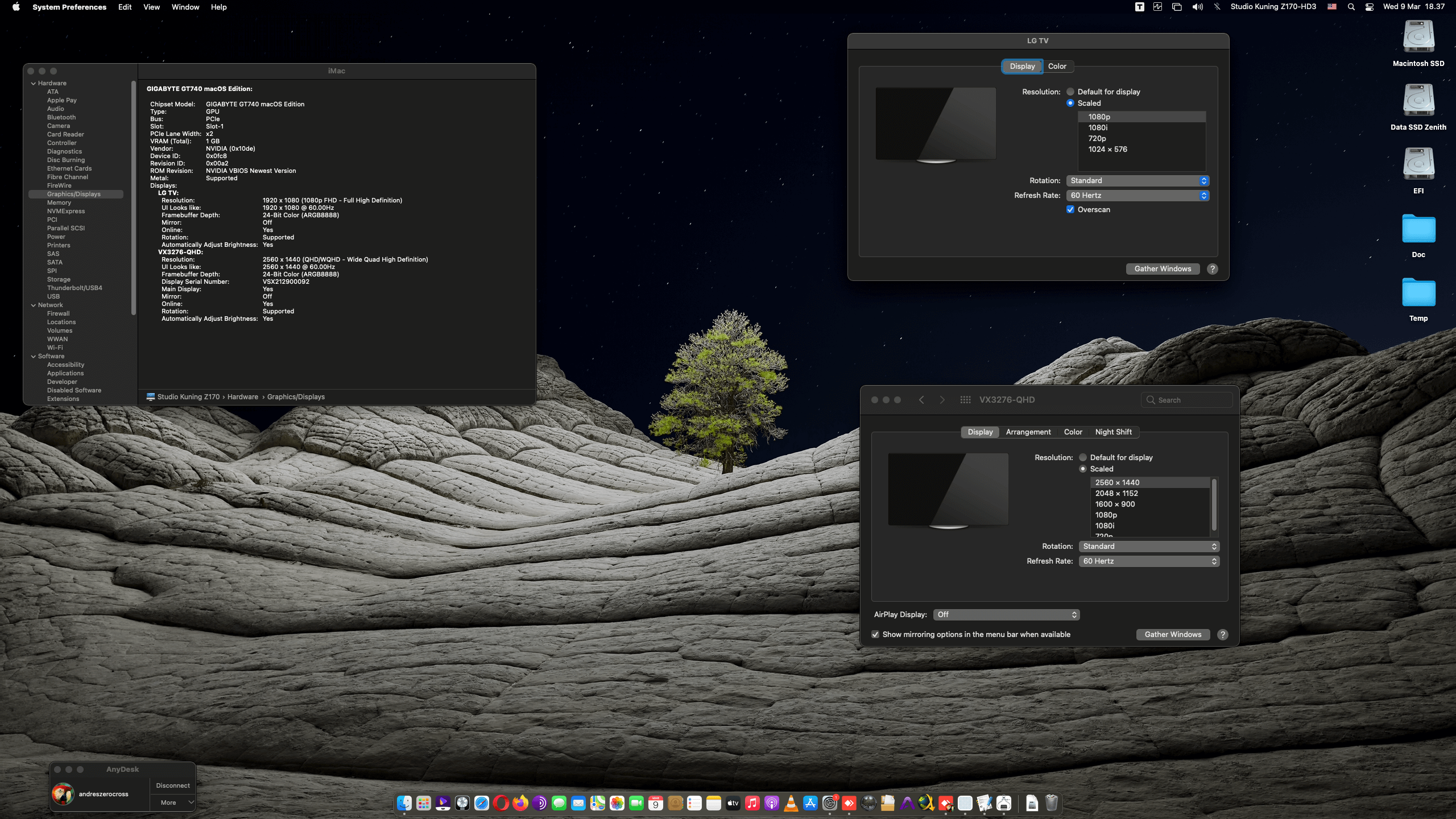Image resolution: width=1456 pixels, height=819 pixels.
Task: Toggle the Overscan checkbox
Action: click(x=1070, y=209)
